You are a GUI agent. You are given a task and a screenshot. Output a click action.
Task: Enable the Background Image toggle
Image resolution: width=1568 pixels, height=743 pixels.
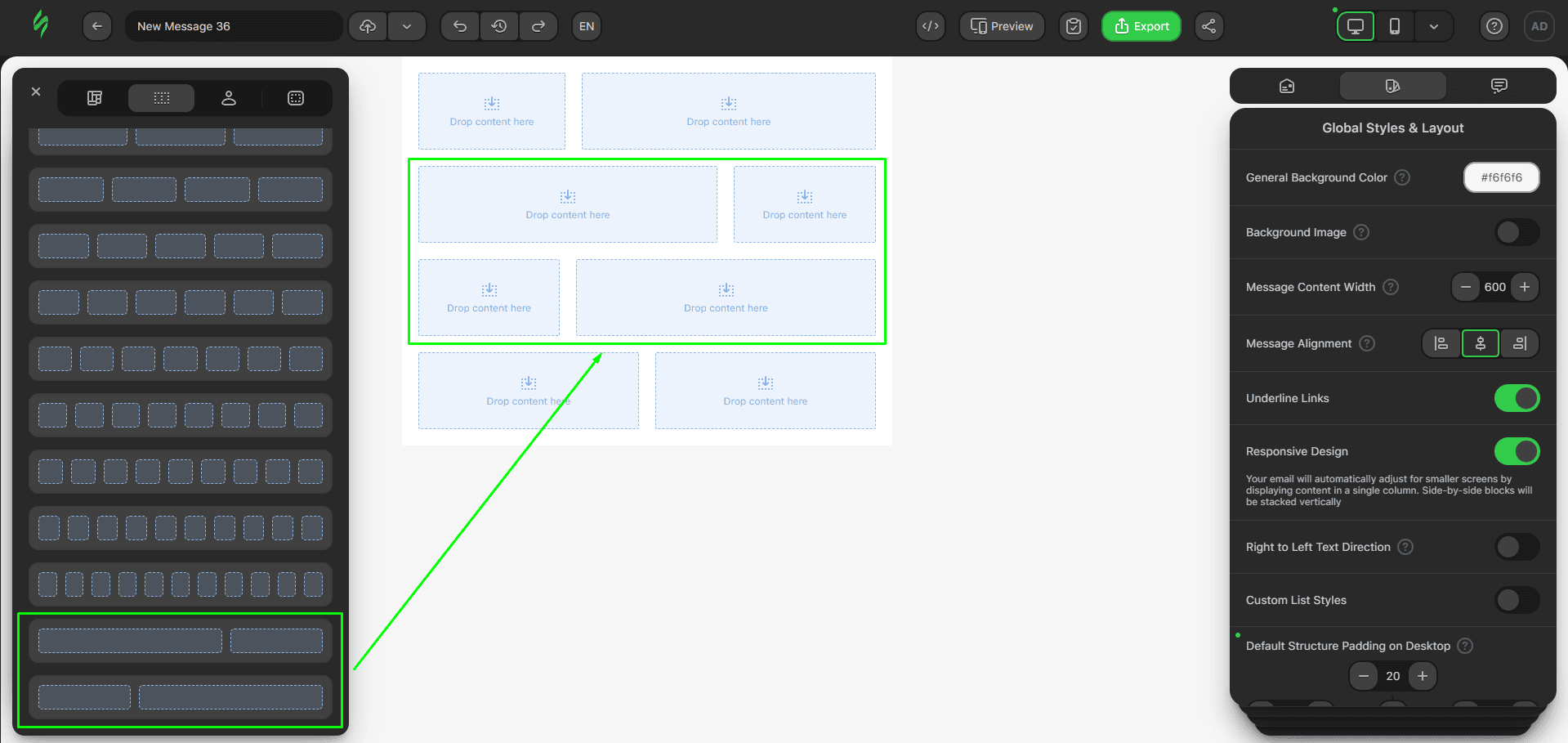point(1517,232)
